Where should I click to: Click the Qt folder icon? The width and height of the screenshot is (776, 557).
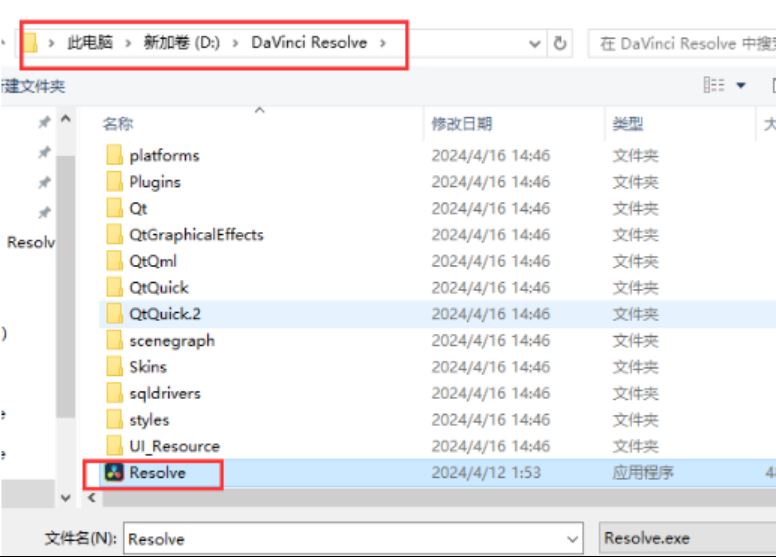tap(114, 208)
